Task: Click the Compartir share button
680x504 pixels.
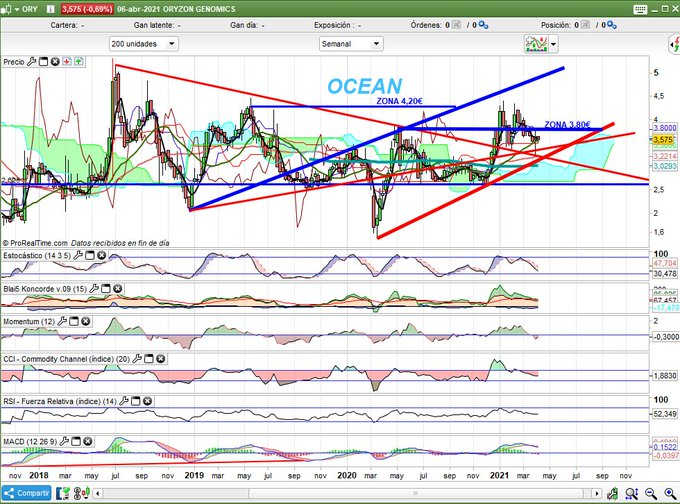Action: click(x=26, y=493)
